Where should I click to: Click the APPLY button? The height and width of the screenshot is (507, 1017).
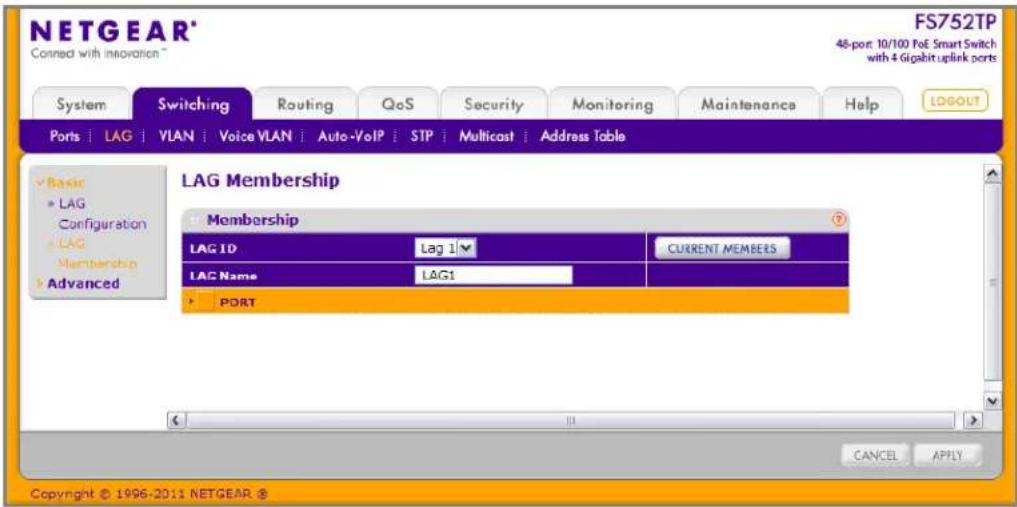point(947,455)
